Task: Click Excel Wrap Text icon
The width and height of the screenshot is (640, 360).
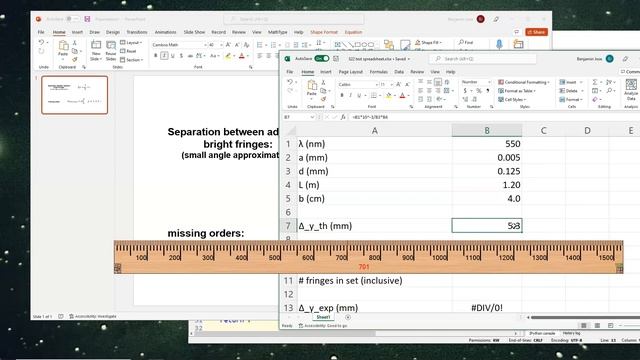Action: 447,82
